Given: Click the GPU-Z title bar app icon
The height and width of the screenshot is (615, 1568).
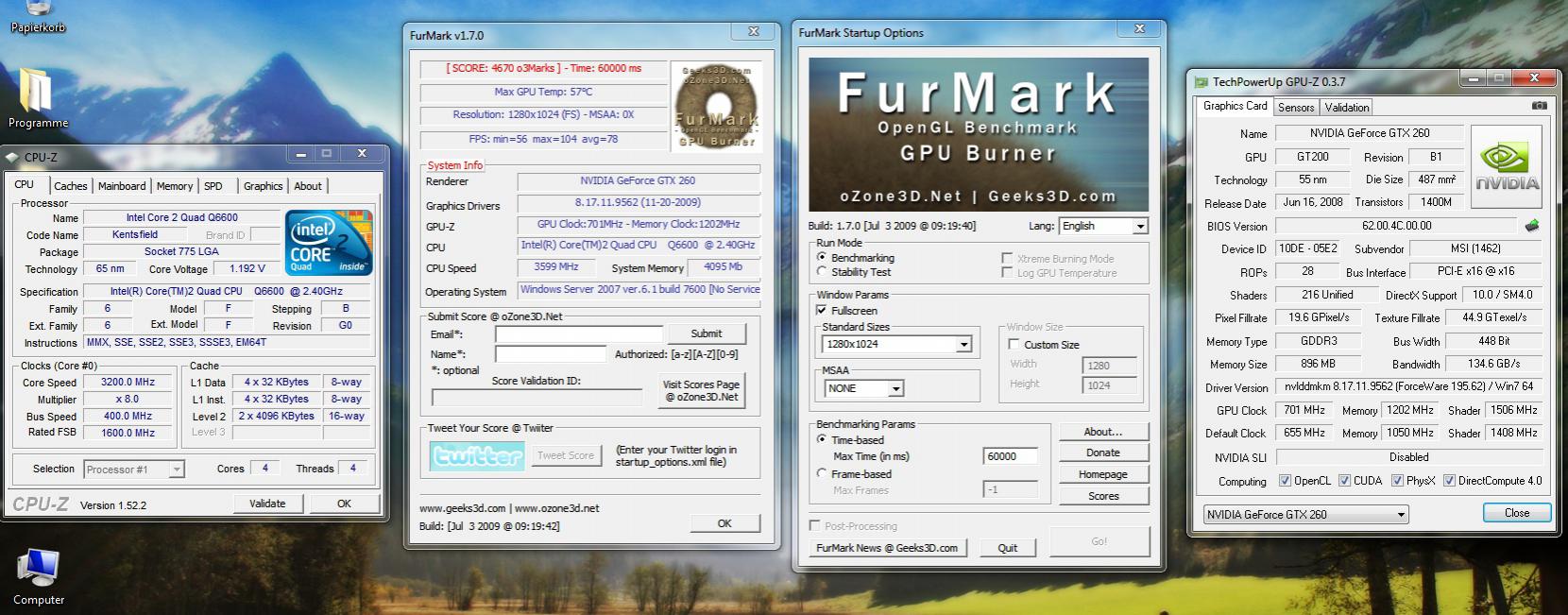Looking at the screenshot, I should (1202, 82).
